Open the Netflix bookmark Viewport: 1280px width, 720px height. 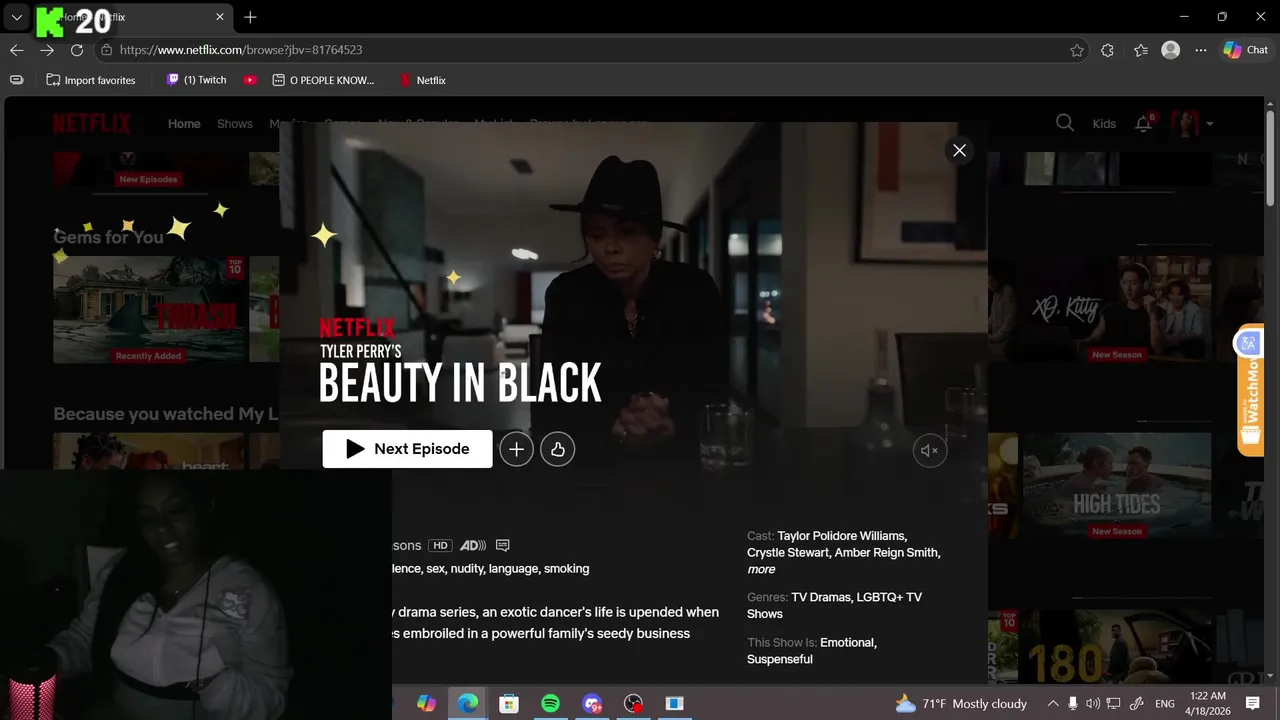(x=422, y=80)
